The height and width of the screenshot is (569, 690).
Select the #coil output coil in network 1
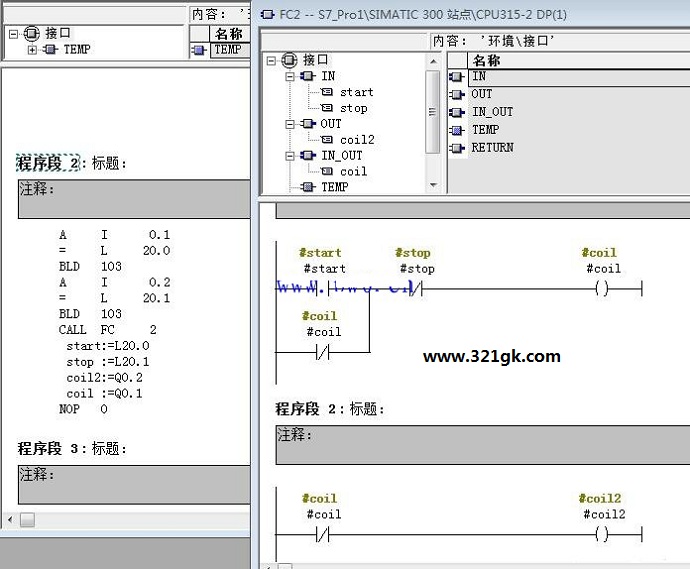point(602,289)
